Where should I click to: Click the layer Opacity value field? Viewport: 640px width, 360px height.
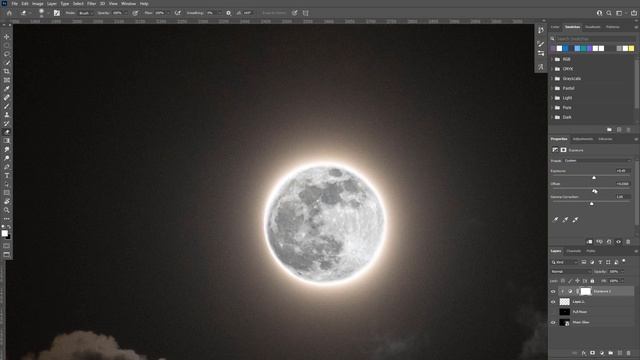(615, 271)
